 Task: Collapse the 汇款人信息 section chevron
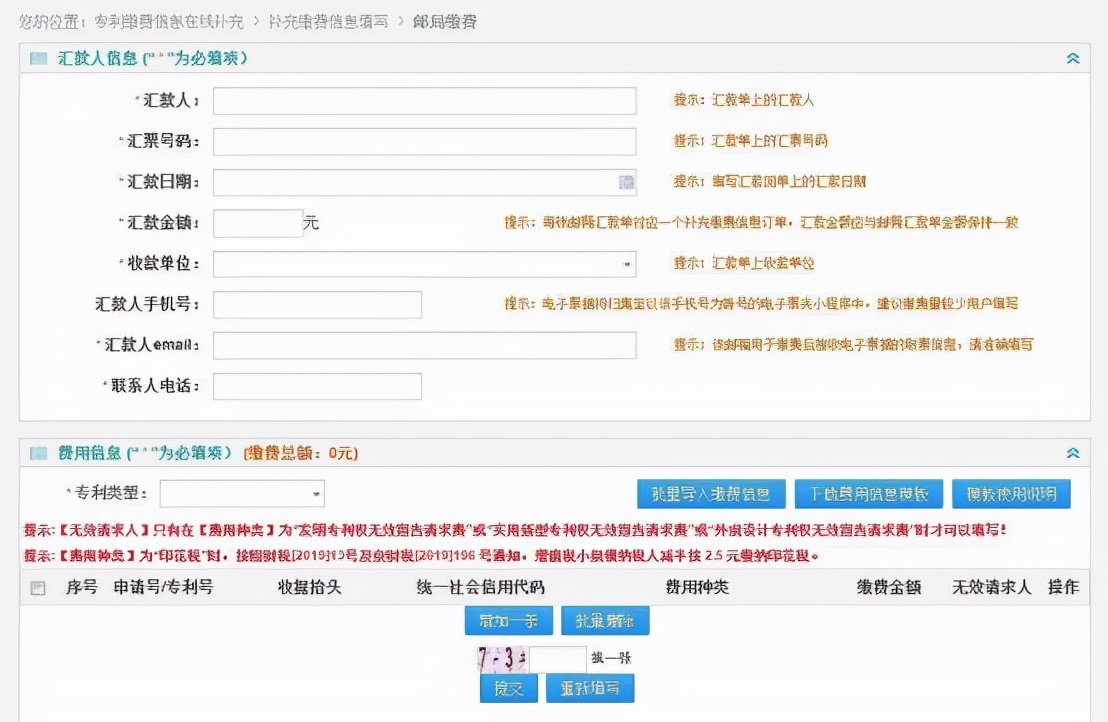coord(1073,59)
